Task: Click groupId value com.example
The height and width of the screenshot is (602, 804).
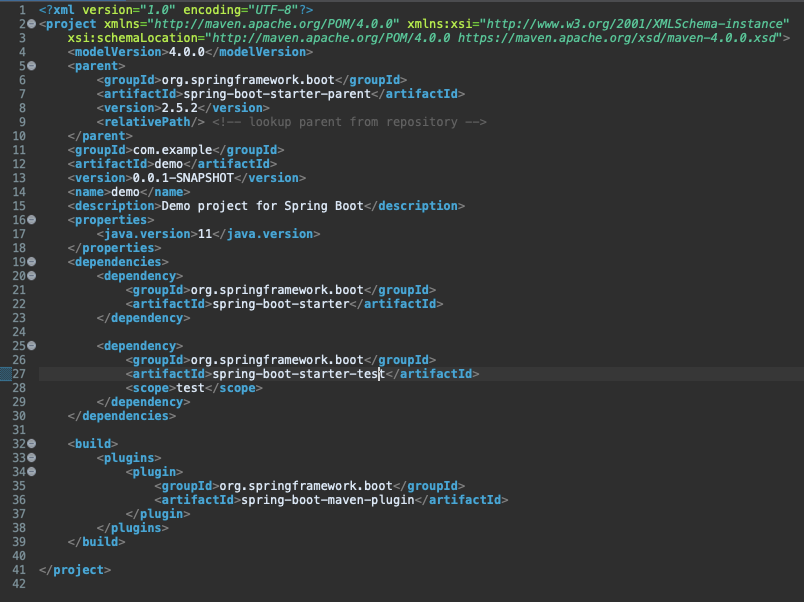Action: (x=172, y=150)
